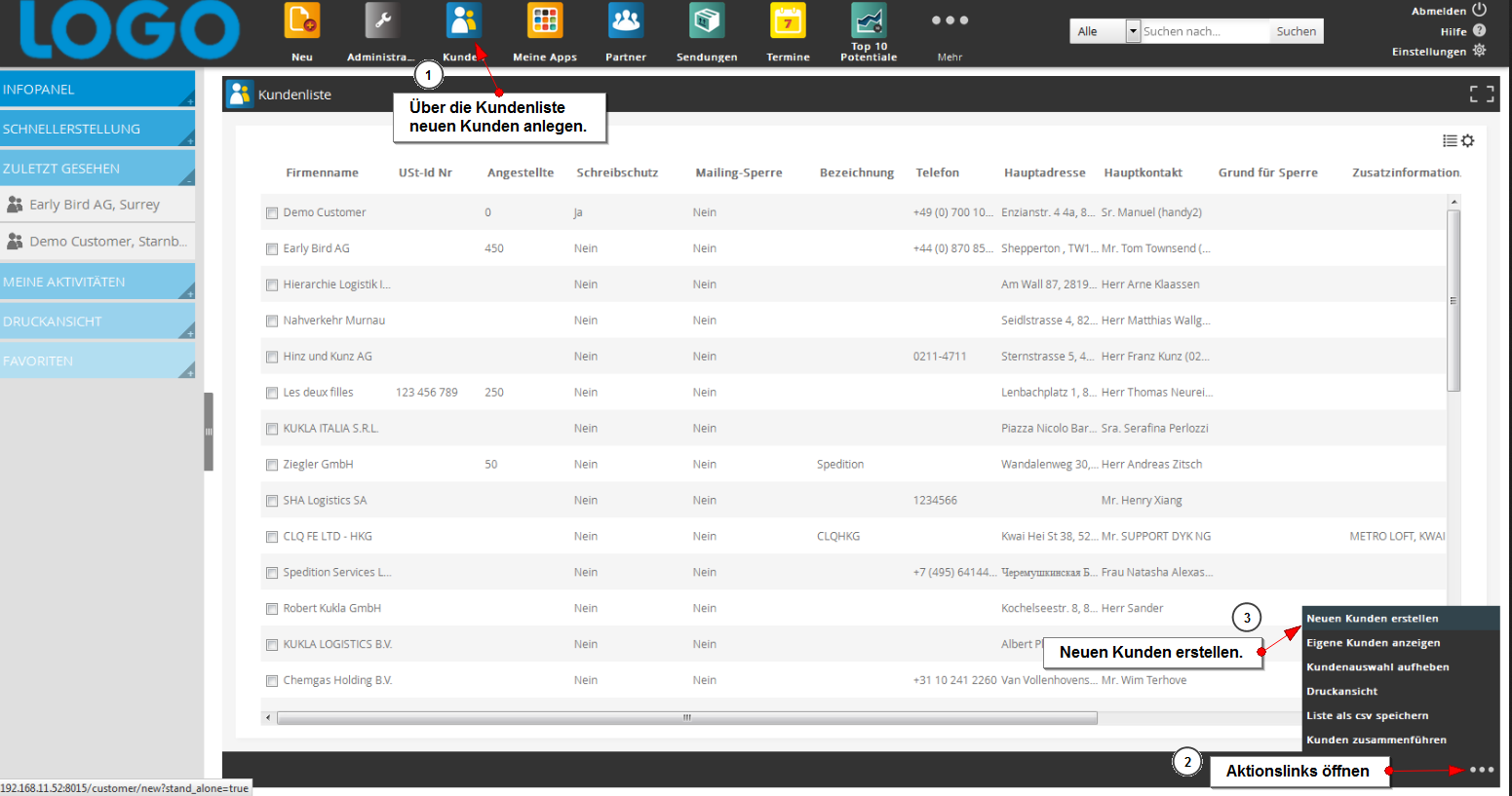The height and width of the screenshot is (796, 1512).
Task: Open the Sendungen package icon
Action: pyautogui.click(x=707, y=21)
